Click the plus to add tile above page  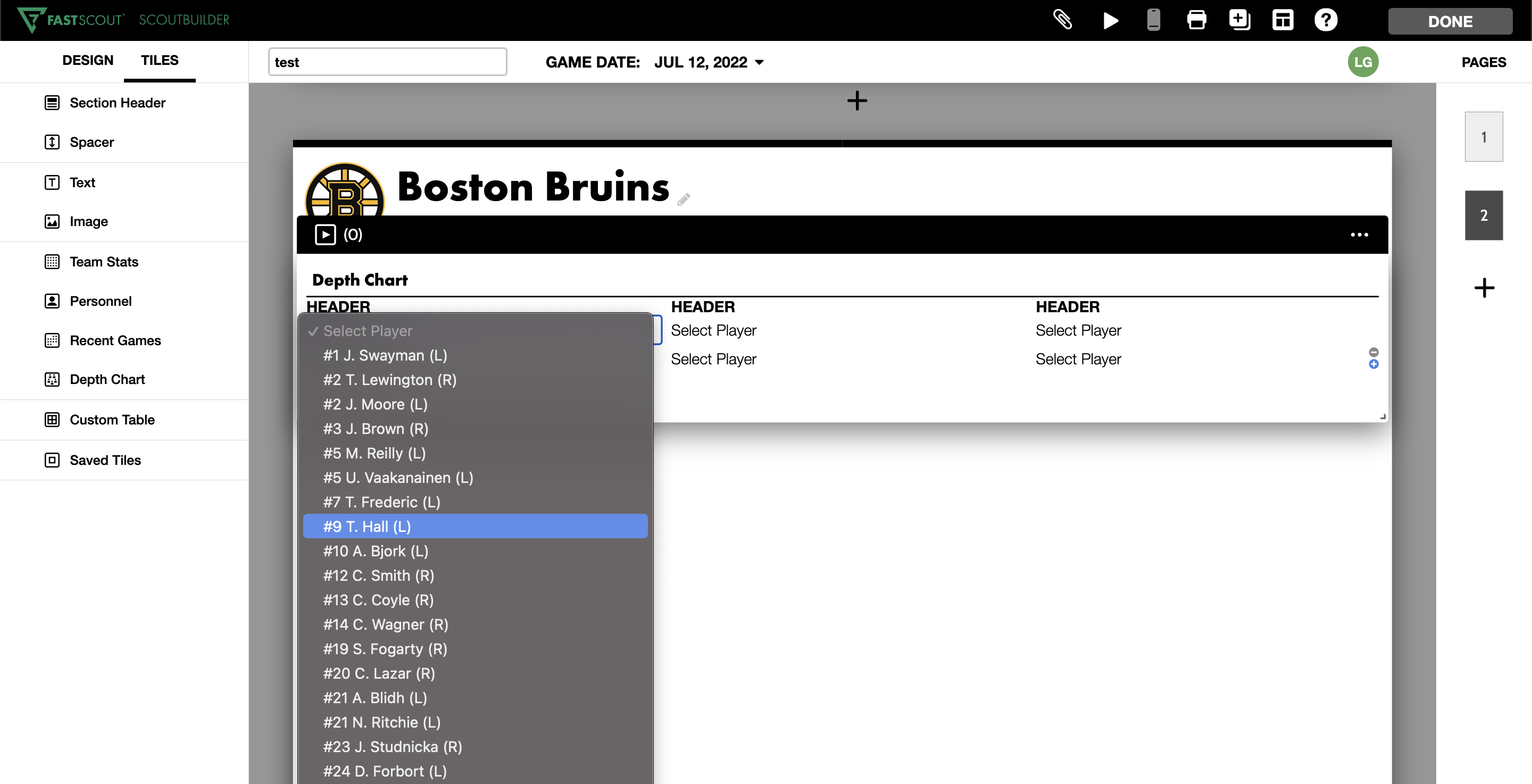[x=857, y=101]
